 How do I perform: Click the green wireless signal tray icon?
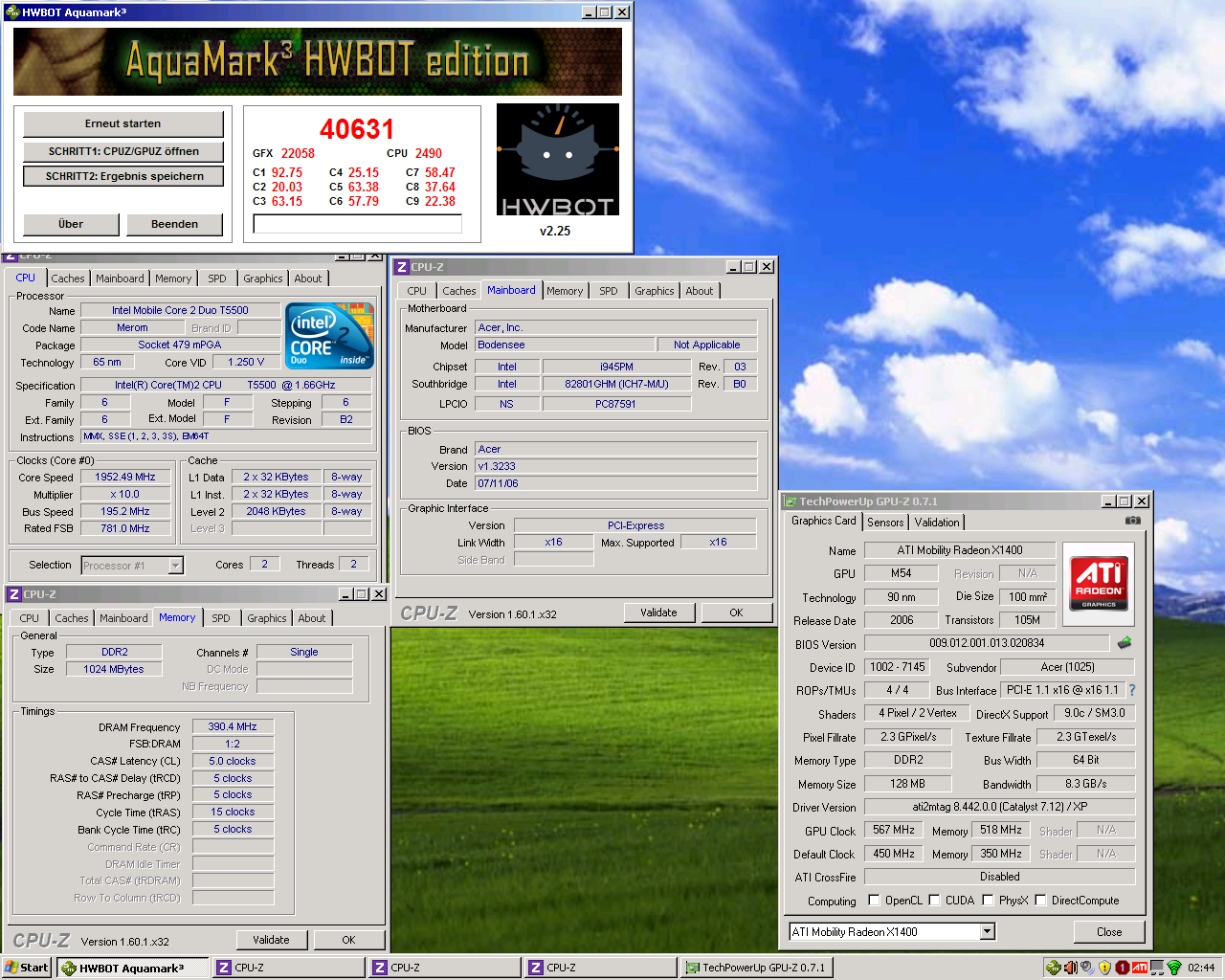point(1174,968)
